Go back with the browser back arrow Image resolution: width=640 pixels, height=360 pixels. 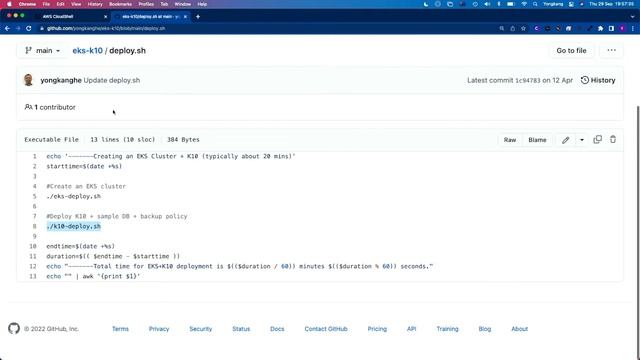(7, 29)
